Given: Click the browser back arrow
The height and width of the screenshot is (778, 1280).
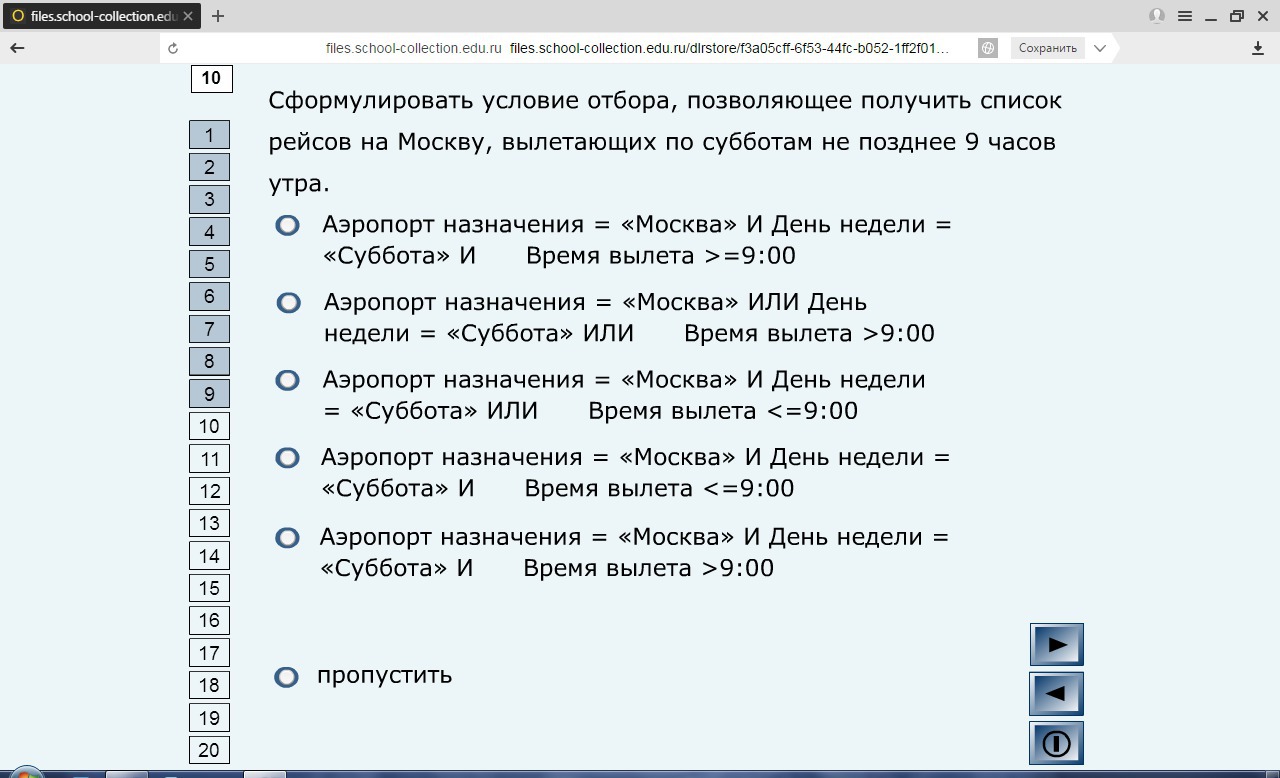Looking at the screenshot, I should click(x=17, y=48).
